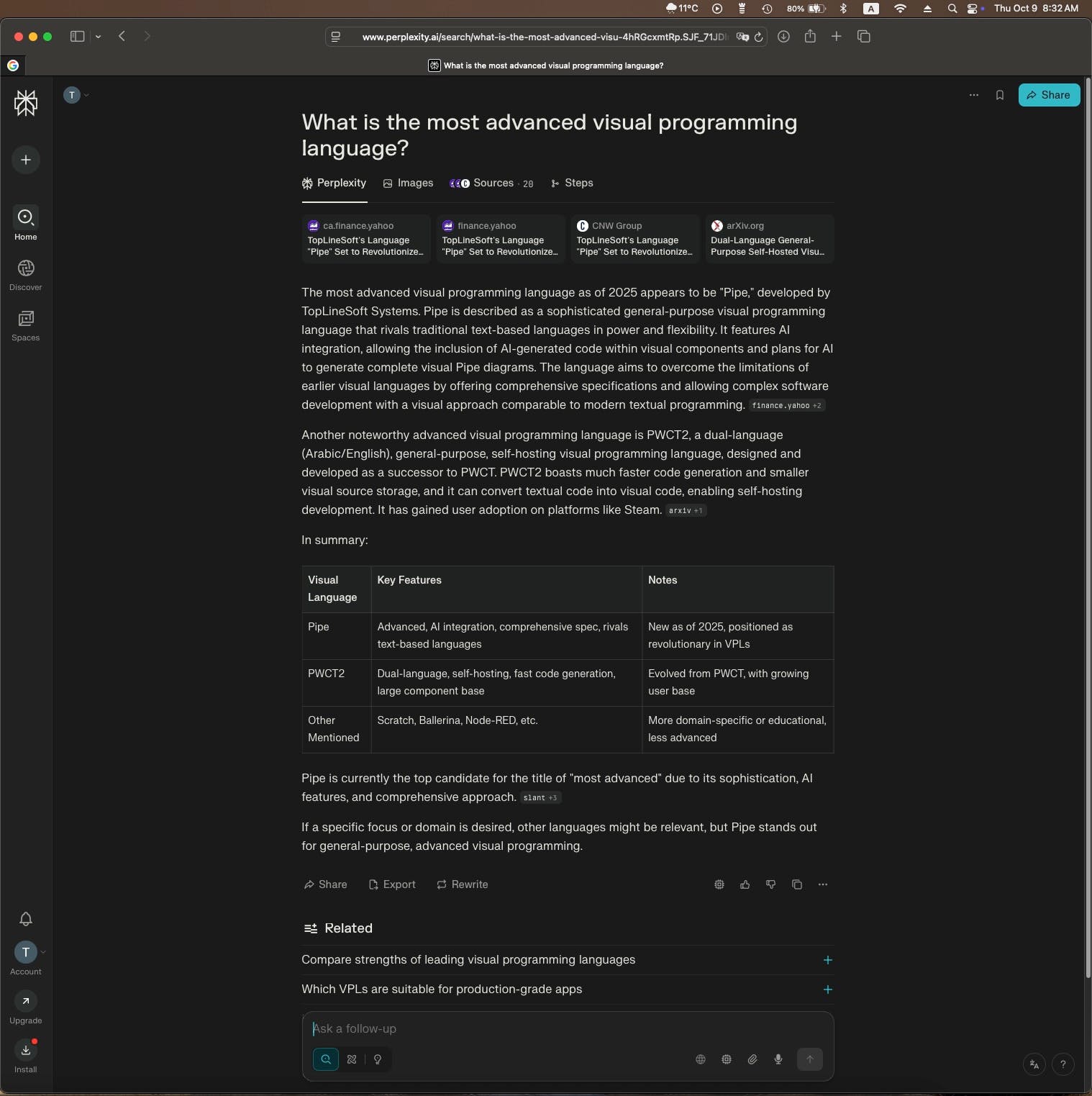Open the Sources 20 tab
This screenshot has height=1096, width=1092.
(491, 184)
